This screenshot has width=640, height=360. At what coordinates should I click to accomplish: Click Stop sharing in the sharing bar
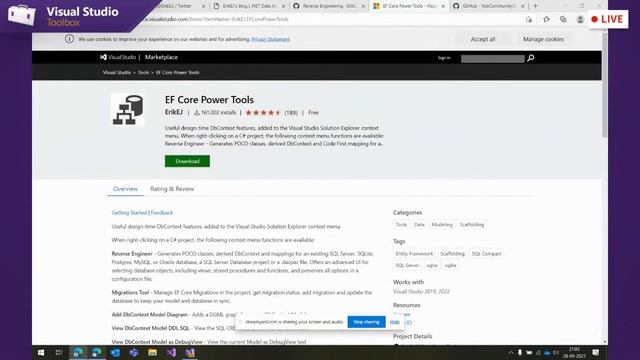[x=366, y=322]
